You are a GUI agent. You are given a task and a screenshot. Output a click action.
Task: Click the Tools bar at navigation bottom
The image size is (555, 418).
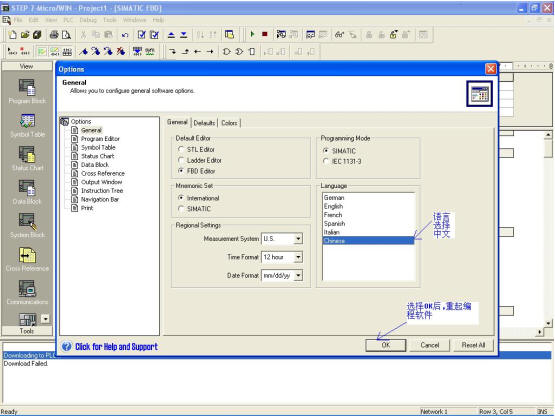click(27, 331)
